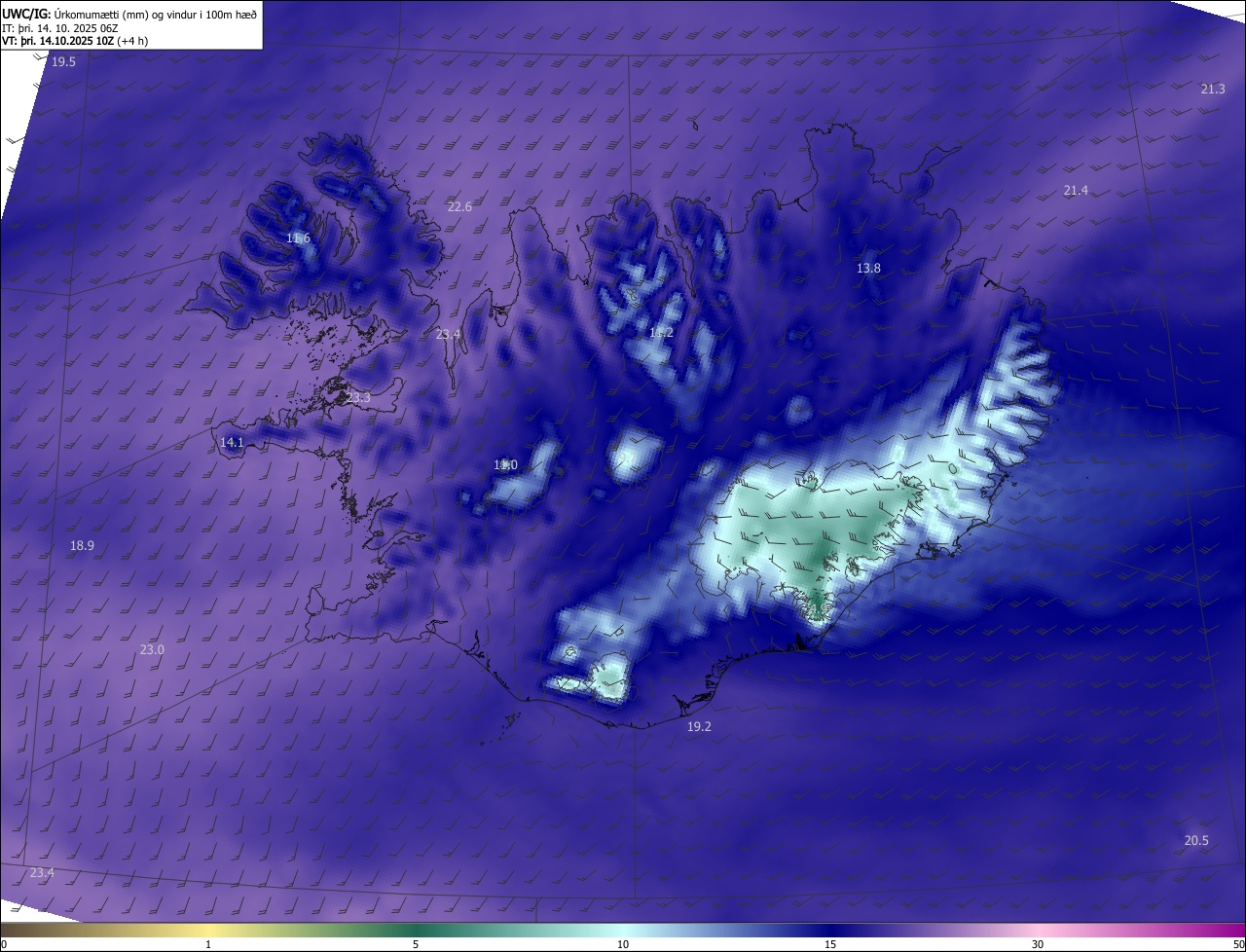Screen dimensions: 1246x952
Task: Select the 'VT: þri. 14.10.2025 10Z (+4 h)' line
Action: click(75, 41)
